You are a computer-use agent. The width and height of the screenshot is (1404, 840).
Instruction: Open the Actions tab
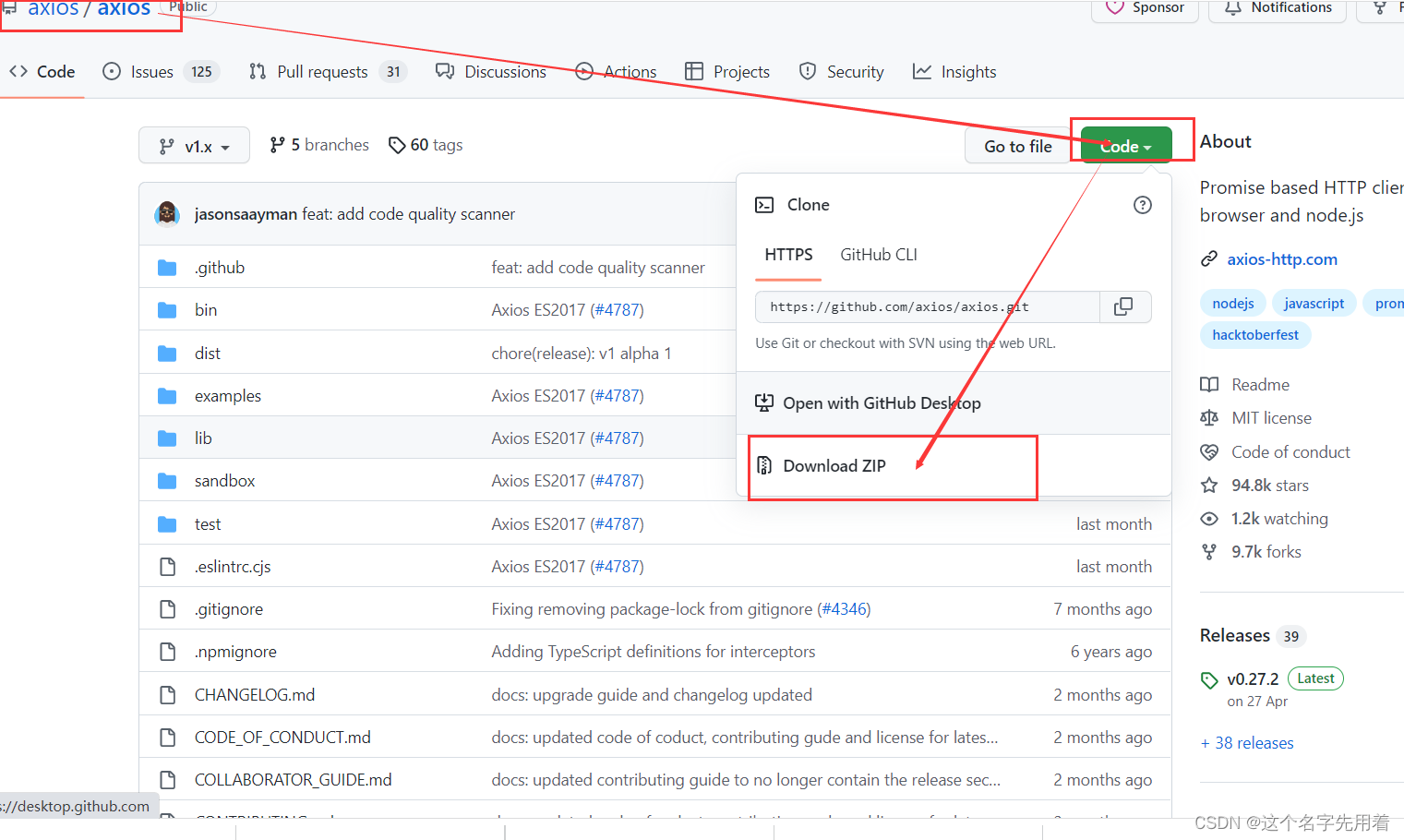coord(616,72)
